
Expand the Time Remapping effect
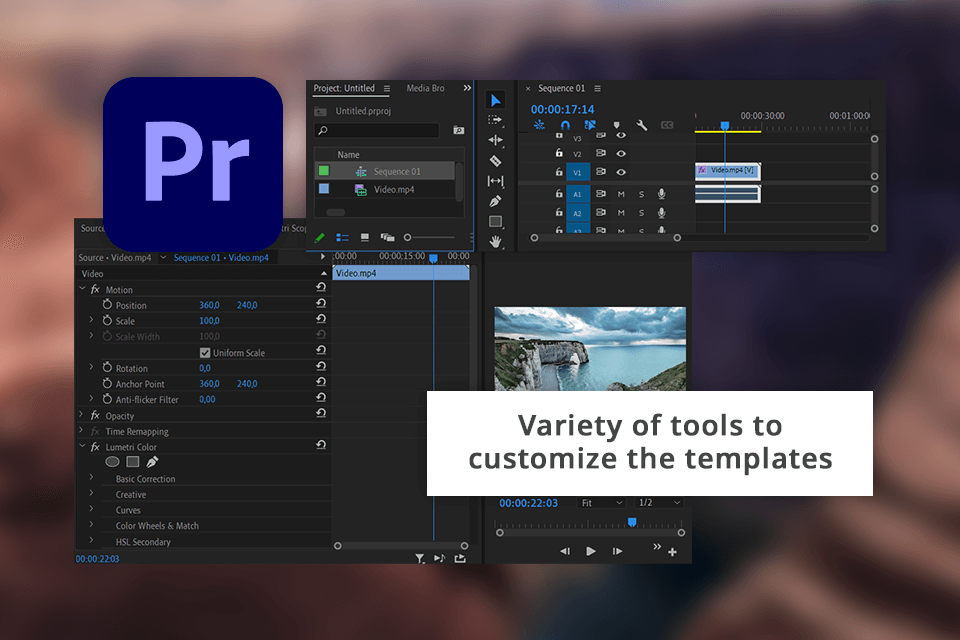click(81, 431)
